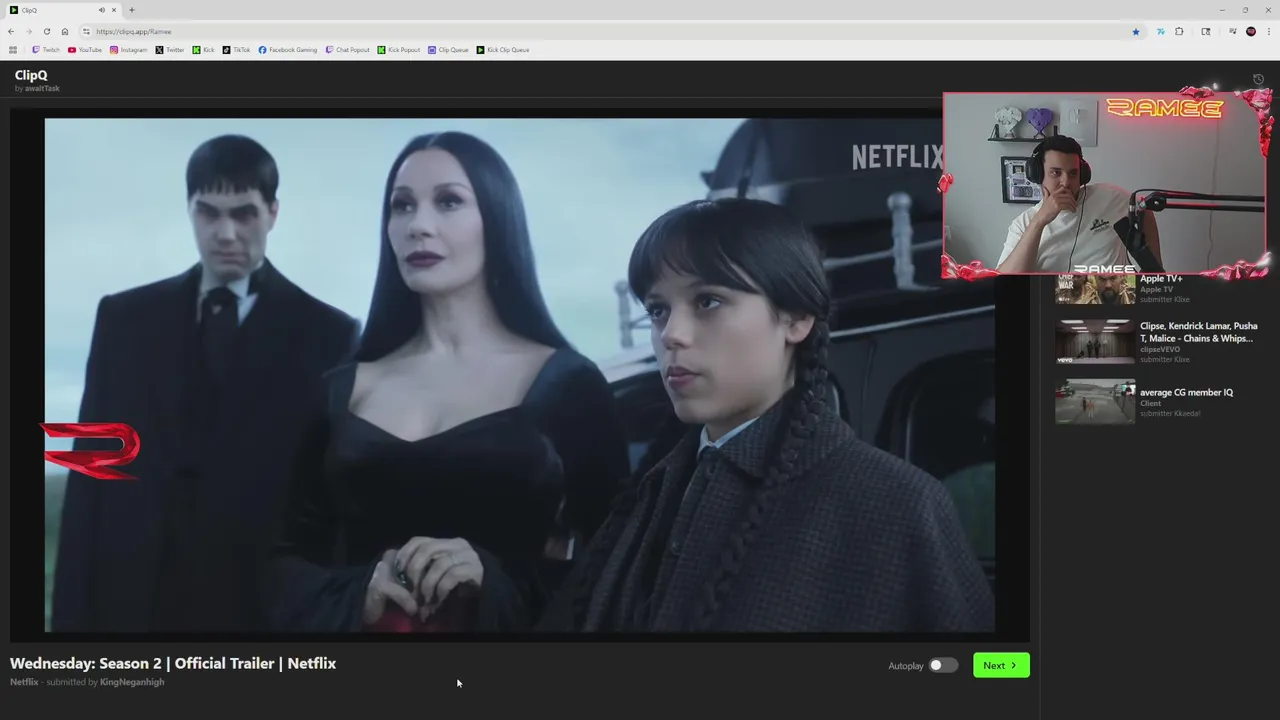Open the translate extension icon

1160,31
